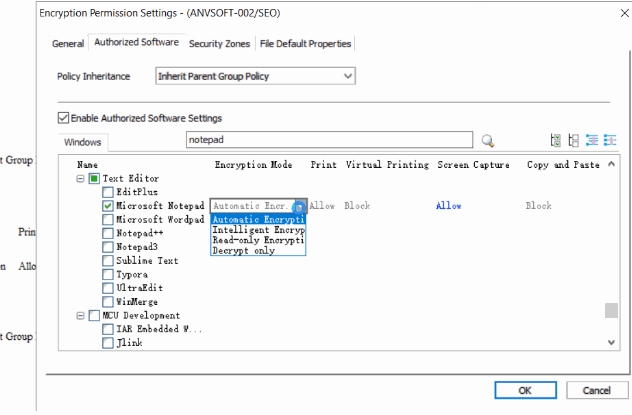Check the Jlink checkbox
Image resolution: width=632 pixels, height=415 pixels.
tap(108, 343)
